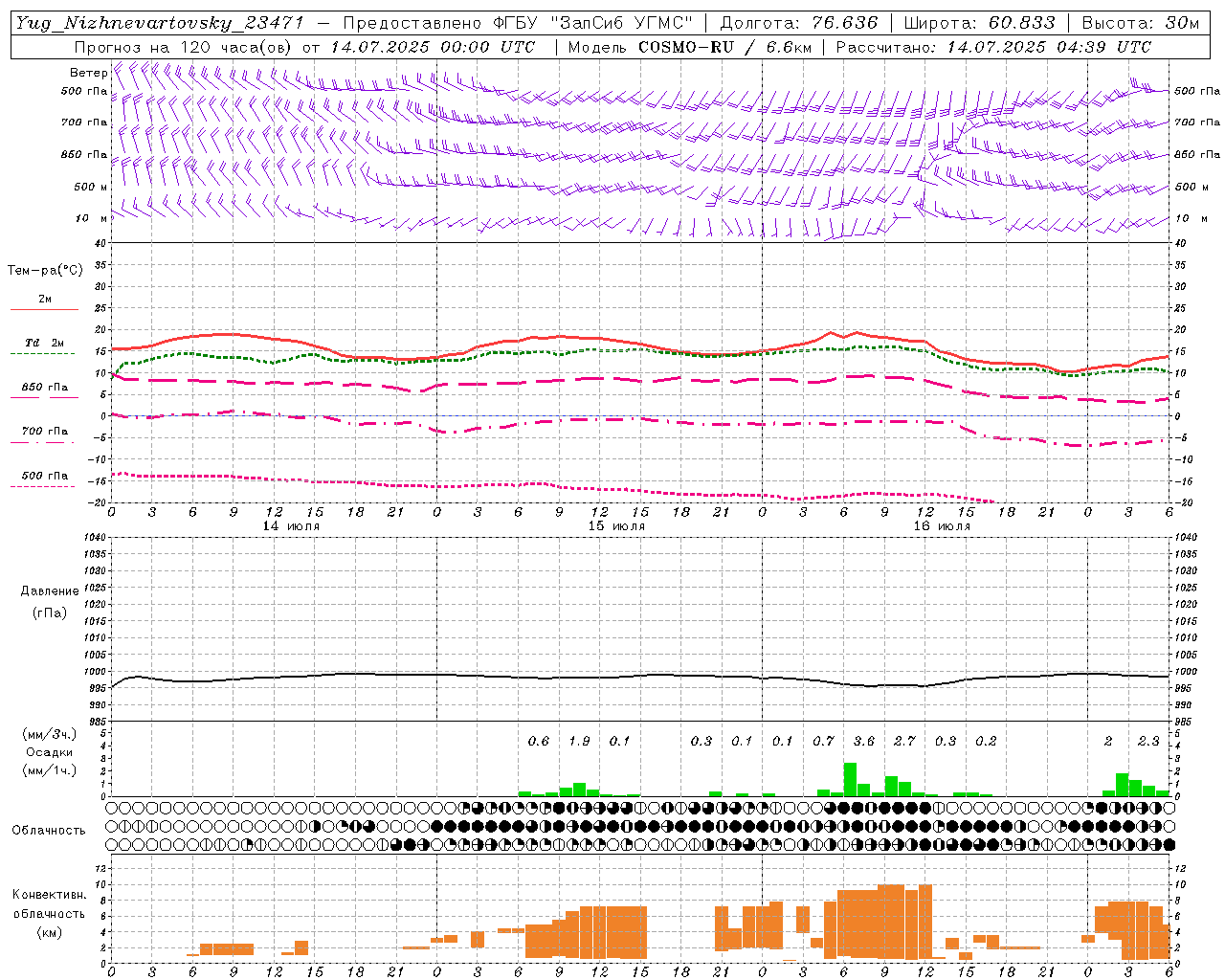The width and height of the screenshot is (1225, 980).
Task: Click the Тем-ра(°C) panel label
Action: click(x=45, y=271)
